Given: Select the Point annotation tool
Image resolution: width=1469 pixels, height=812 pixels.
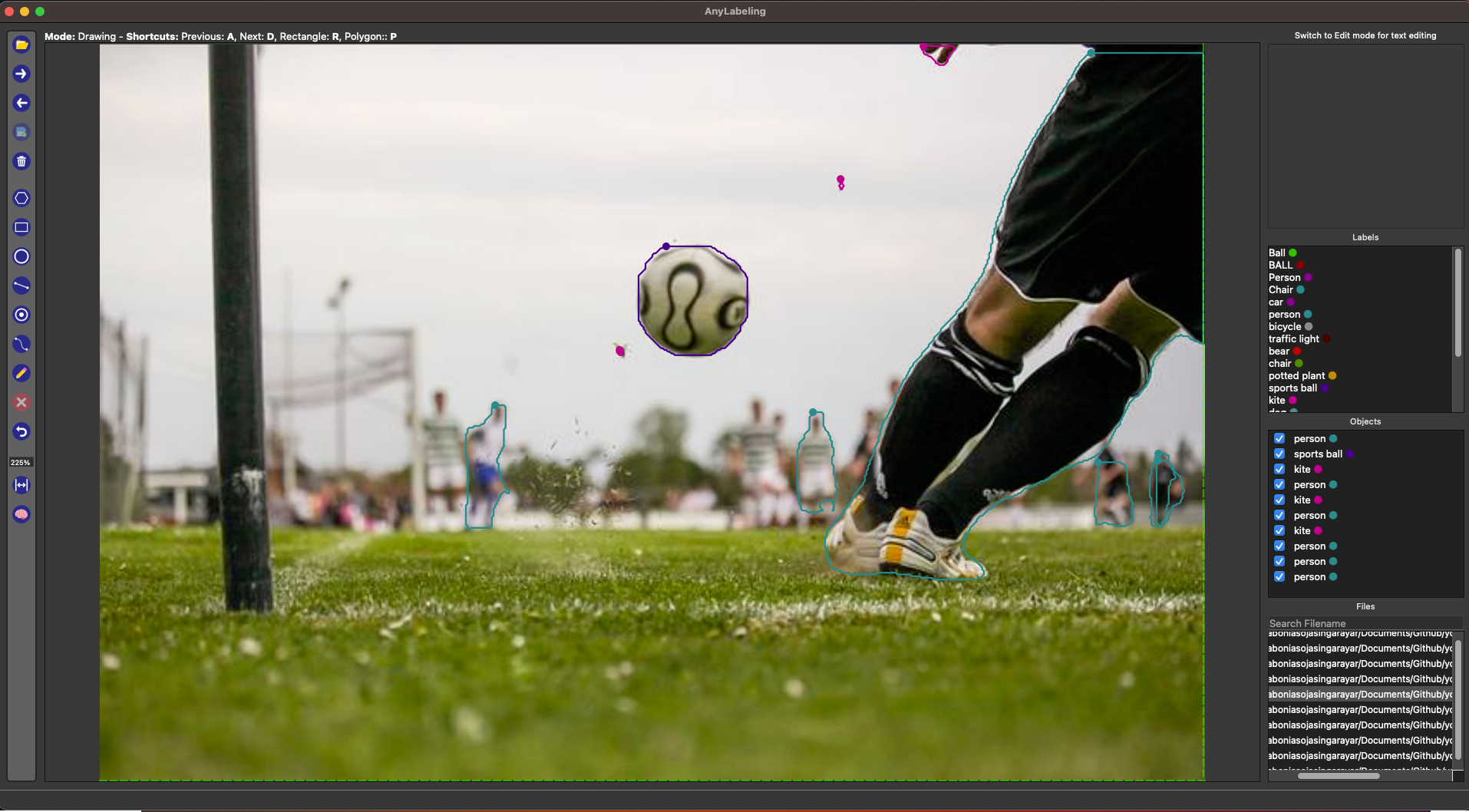Looking at the screenshot, I should click(x=21, y=315).
